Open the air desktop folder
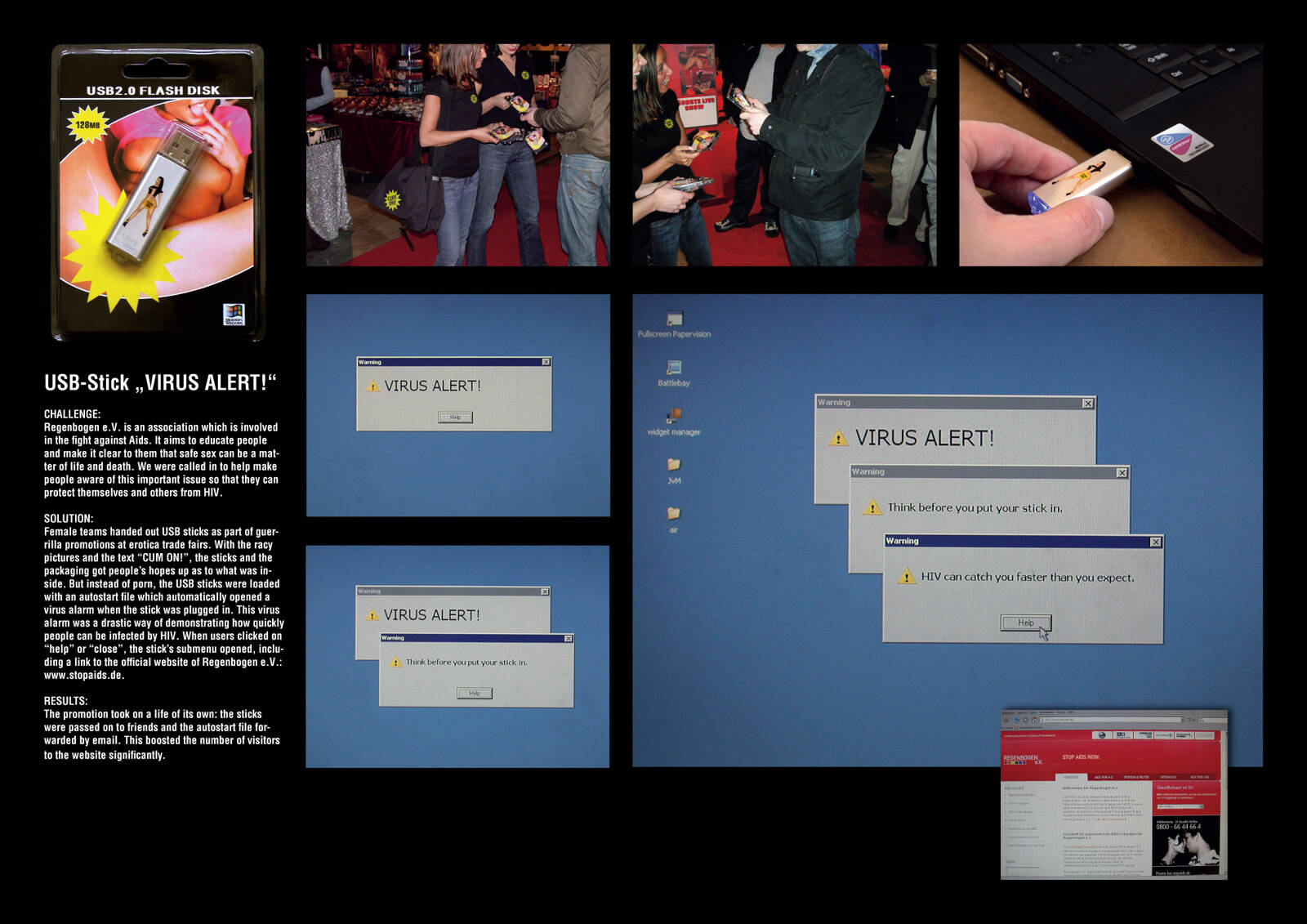 (x=674, y=514)
